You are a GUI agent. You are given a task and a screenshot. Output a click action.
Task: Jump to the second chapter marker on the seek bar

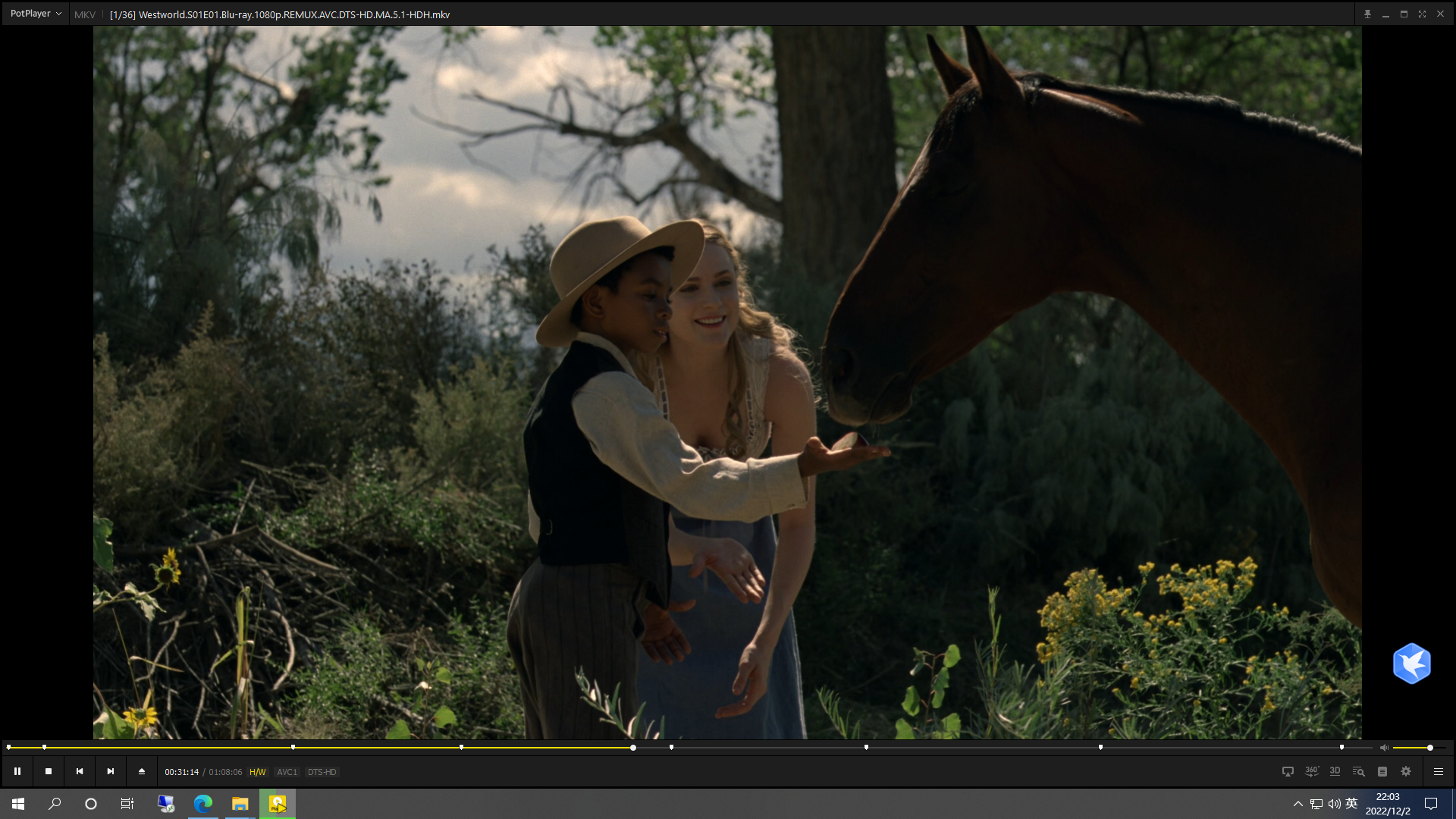[x=44, y=748]
